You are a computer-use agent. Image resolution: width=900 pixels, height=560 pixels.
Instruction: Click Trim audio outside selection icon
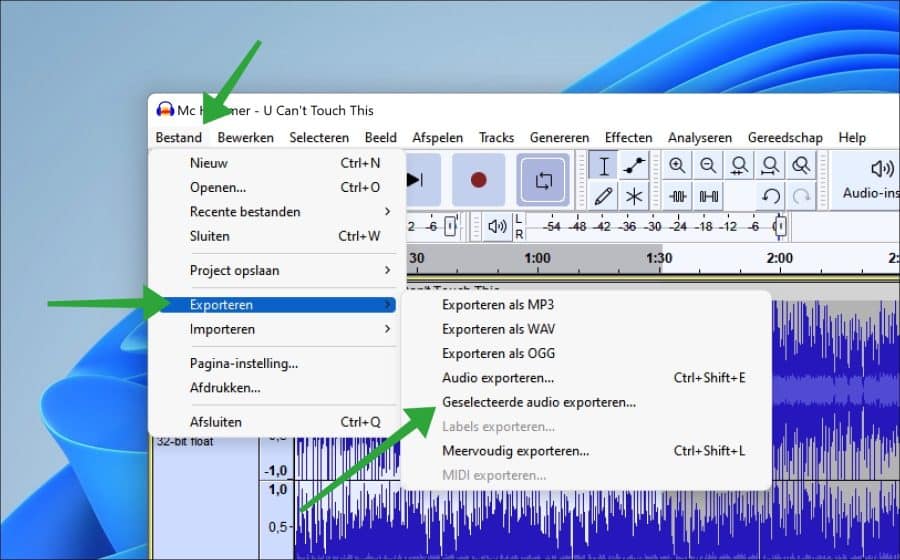(x=677, y=196)
